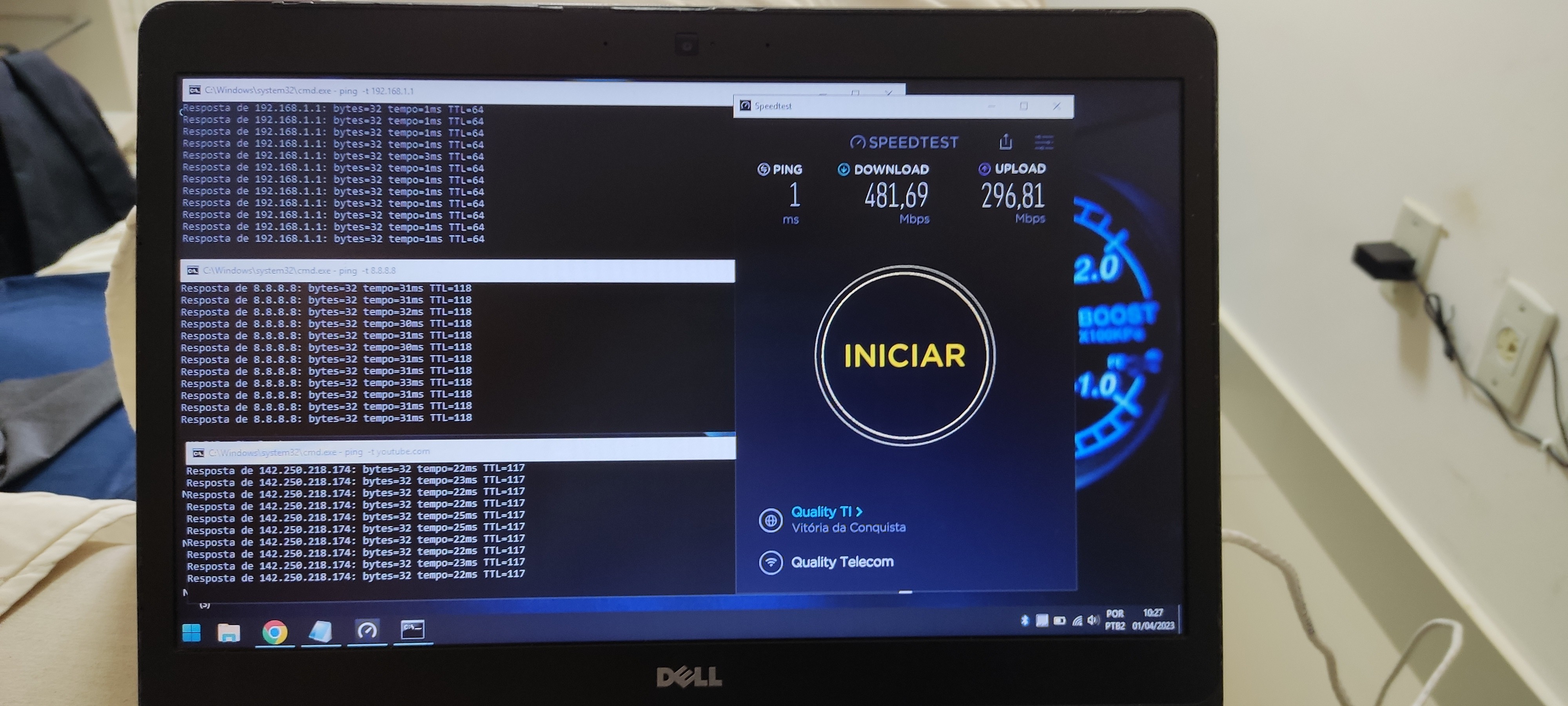Click the globe server icon

[x=771, y=520]
